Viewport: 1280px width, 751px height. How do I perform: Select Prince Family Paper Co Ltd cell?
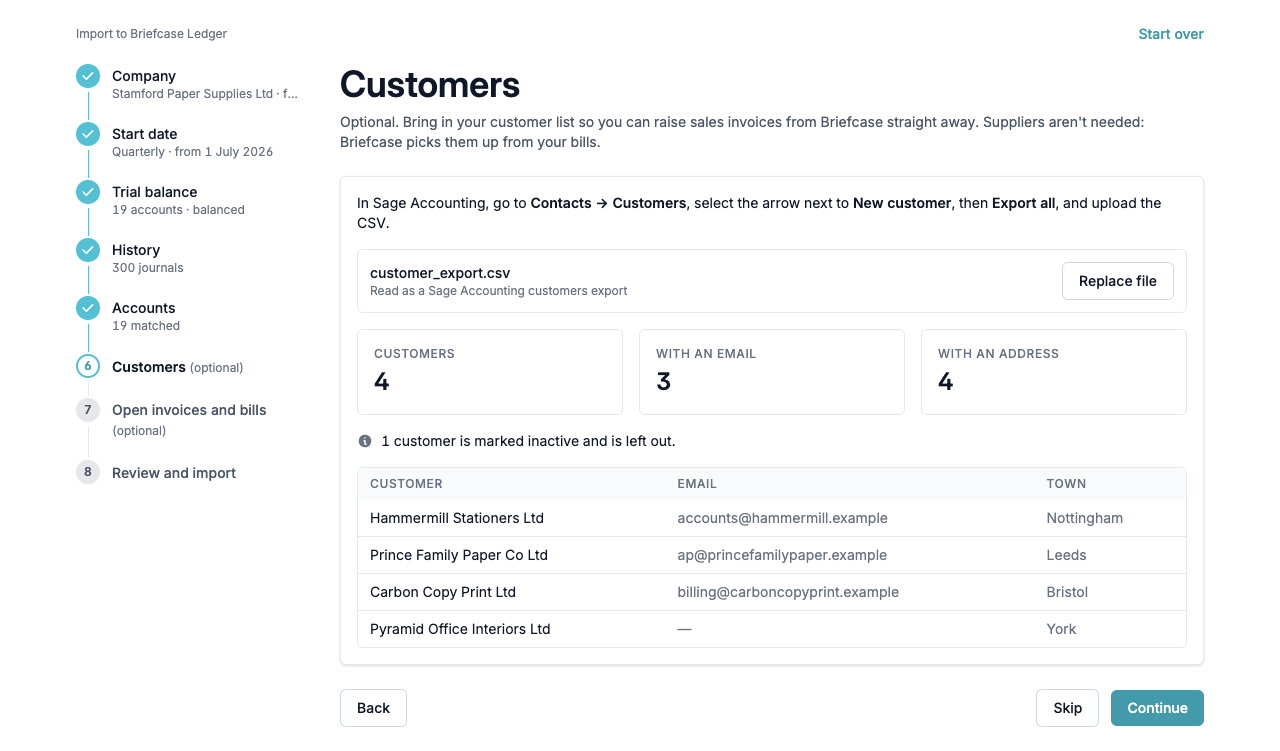click(459, 555)
